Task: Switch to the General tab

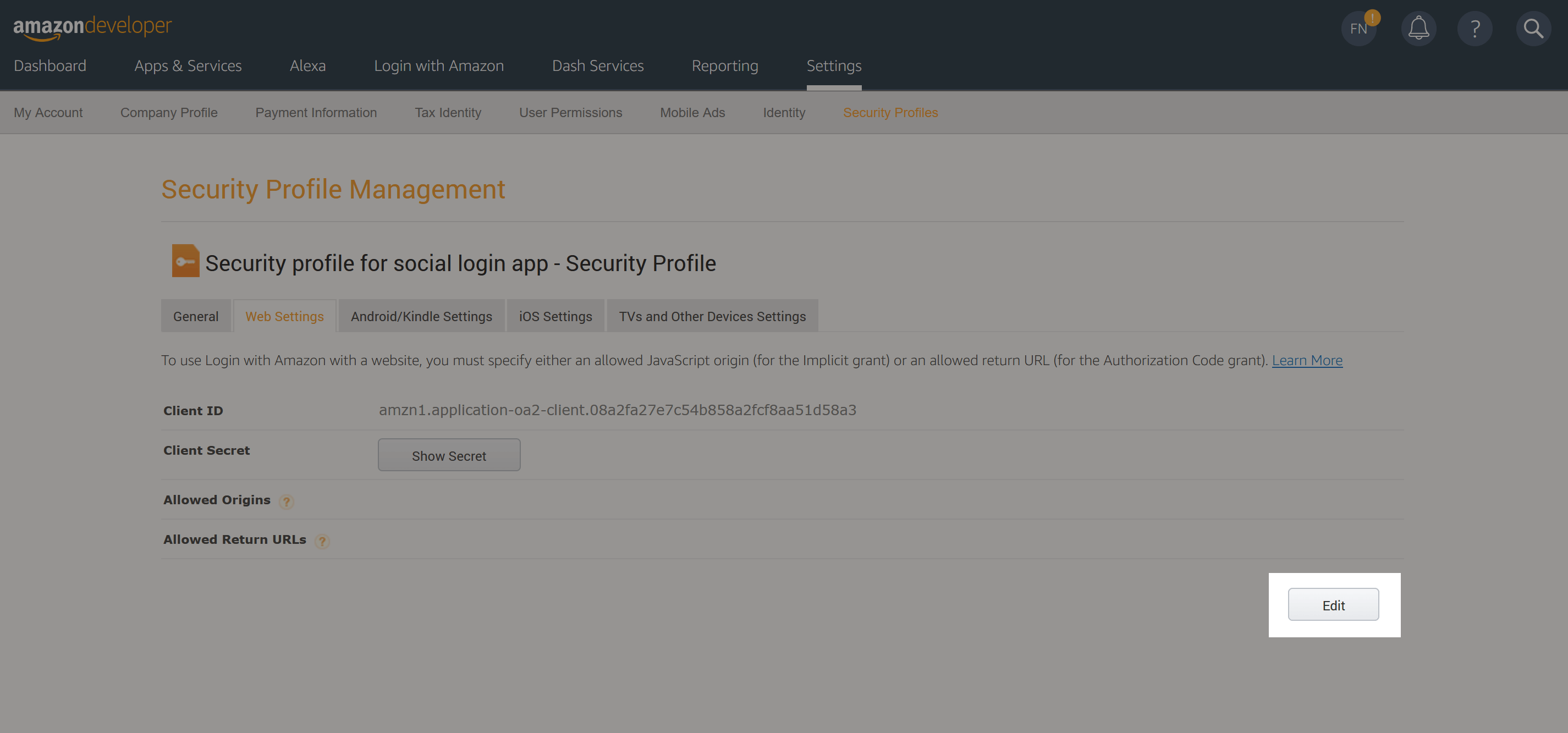Action: [x=196, y=316]
